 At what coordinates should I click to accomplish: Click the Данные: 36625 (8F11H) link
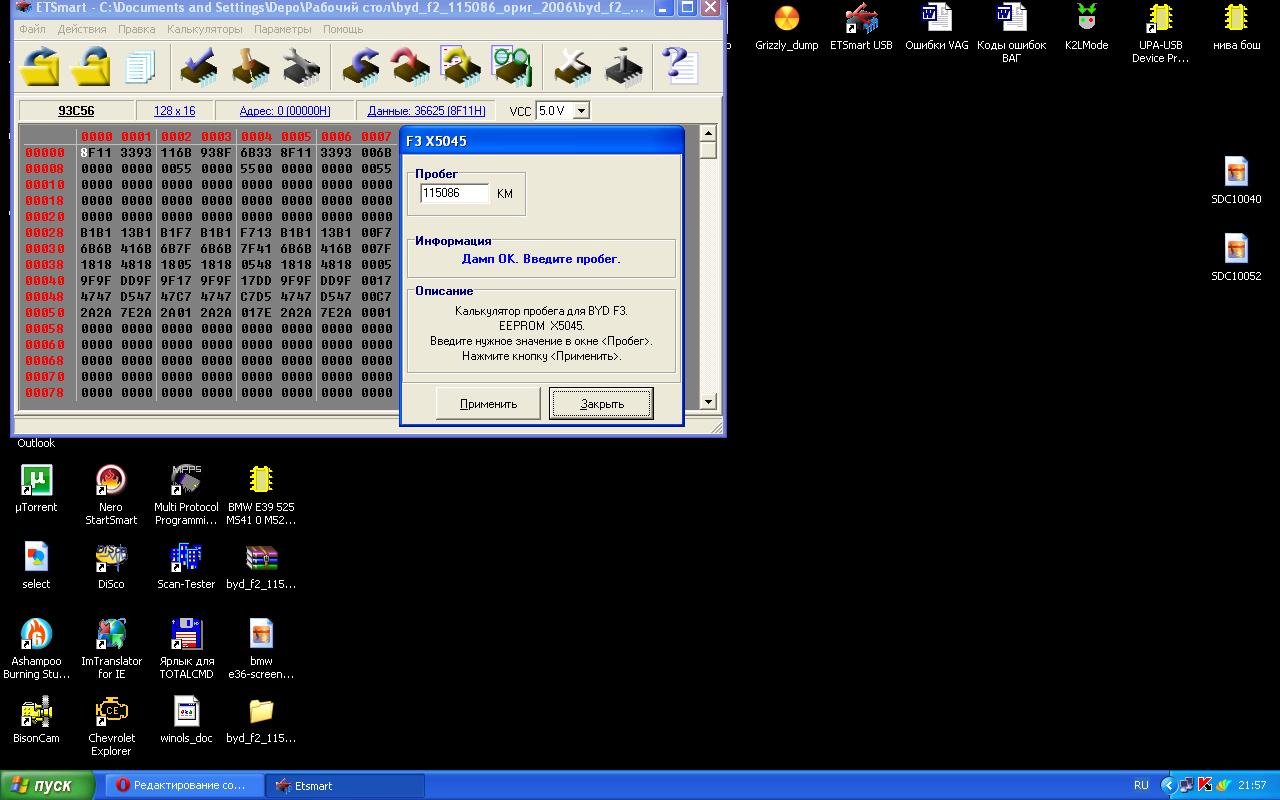coord(426,110)
